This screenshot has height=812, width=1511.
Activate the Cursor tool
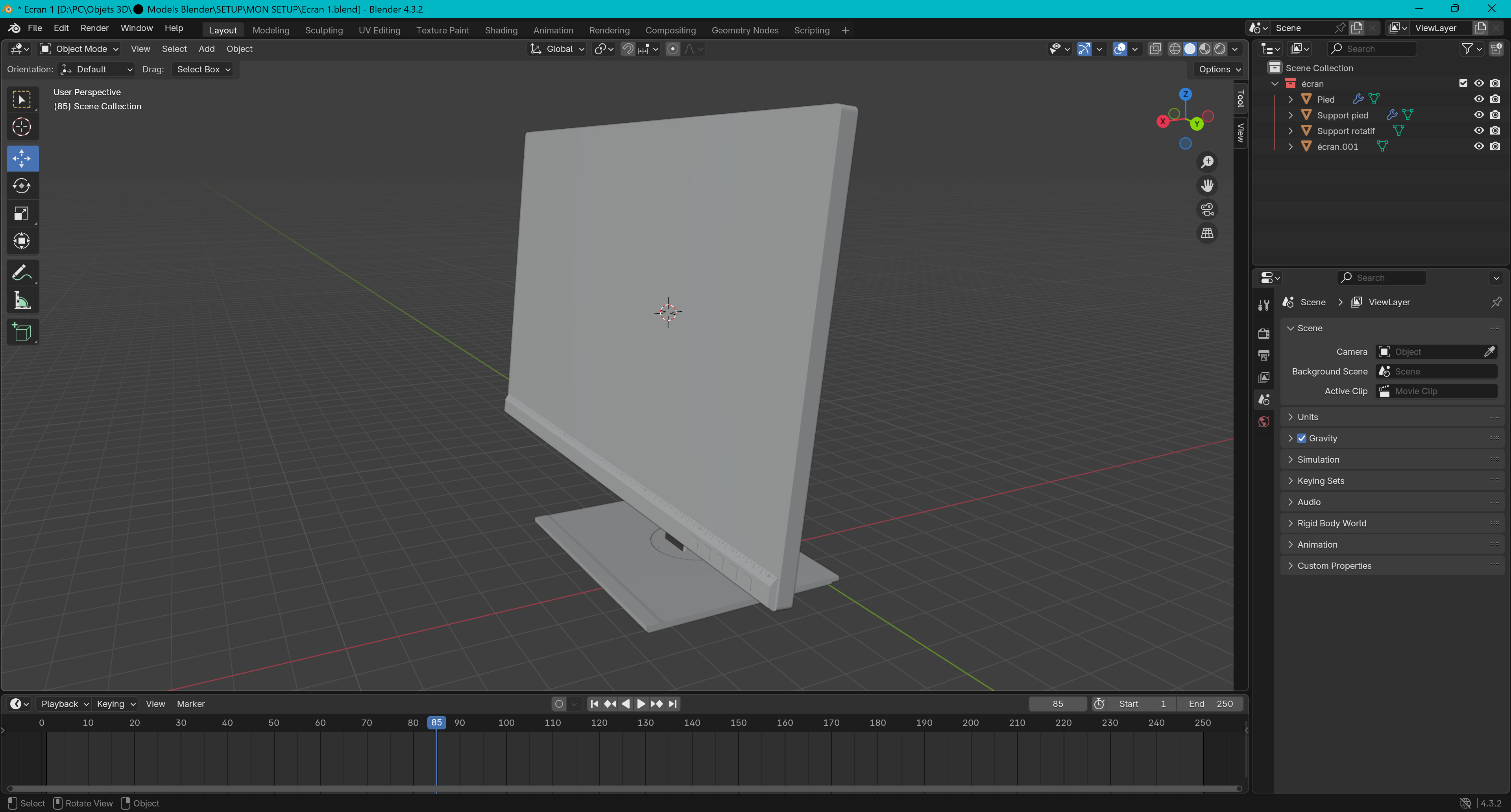pos(22,127)
